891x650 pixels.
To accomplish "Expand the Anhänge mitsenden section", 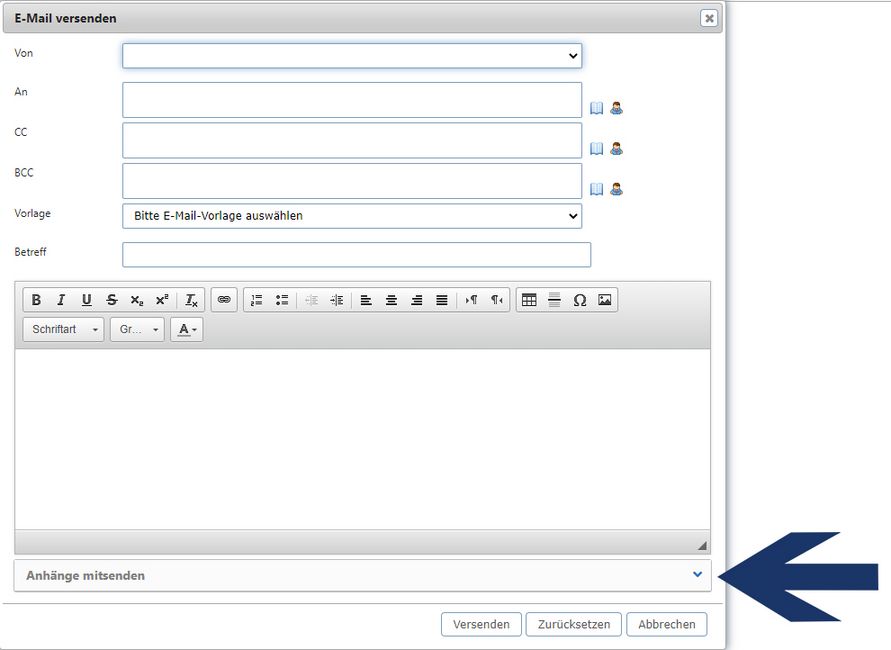I will 363,575.
